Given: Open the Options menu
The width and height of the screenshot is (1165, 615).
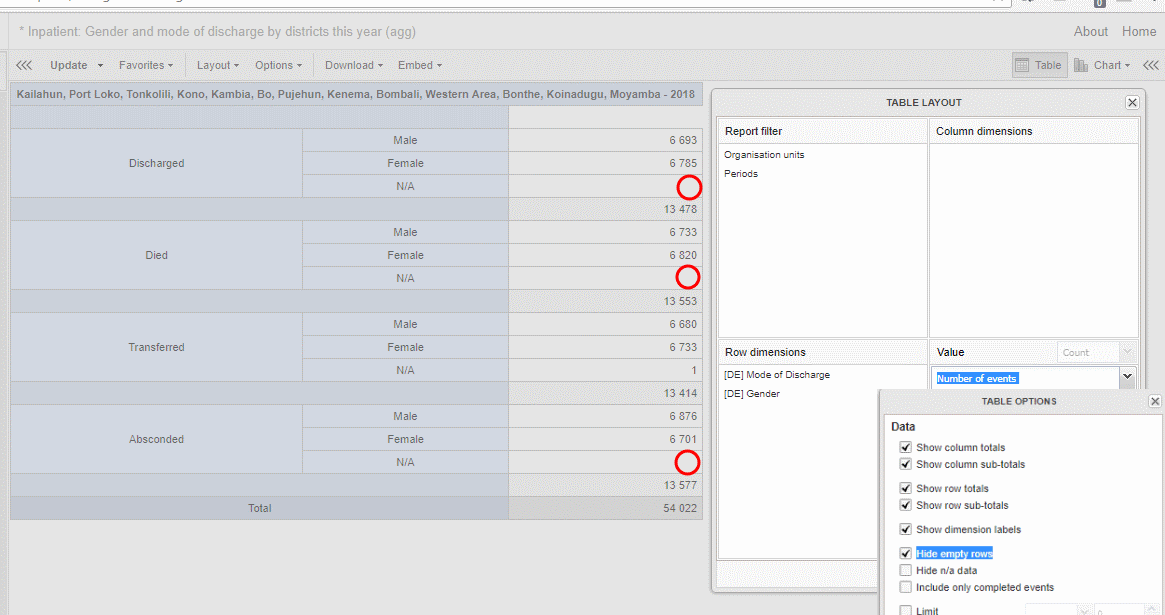Looking at the screenshot, I should [x=278, y=65].
